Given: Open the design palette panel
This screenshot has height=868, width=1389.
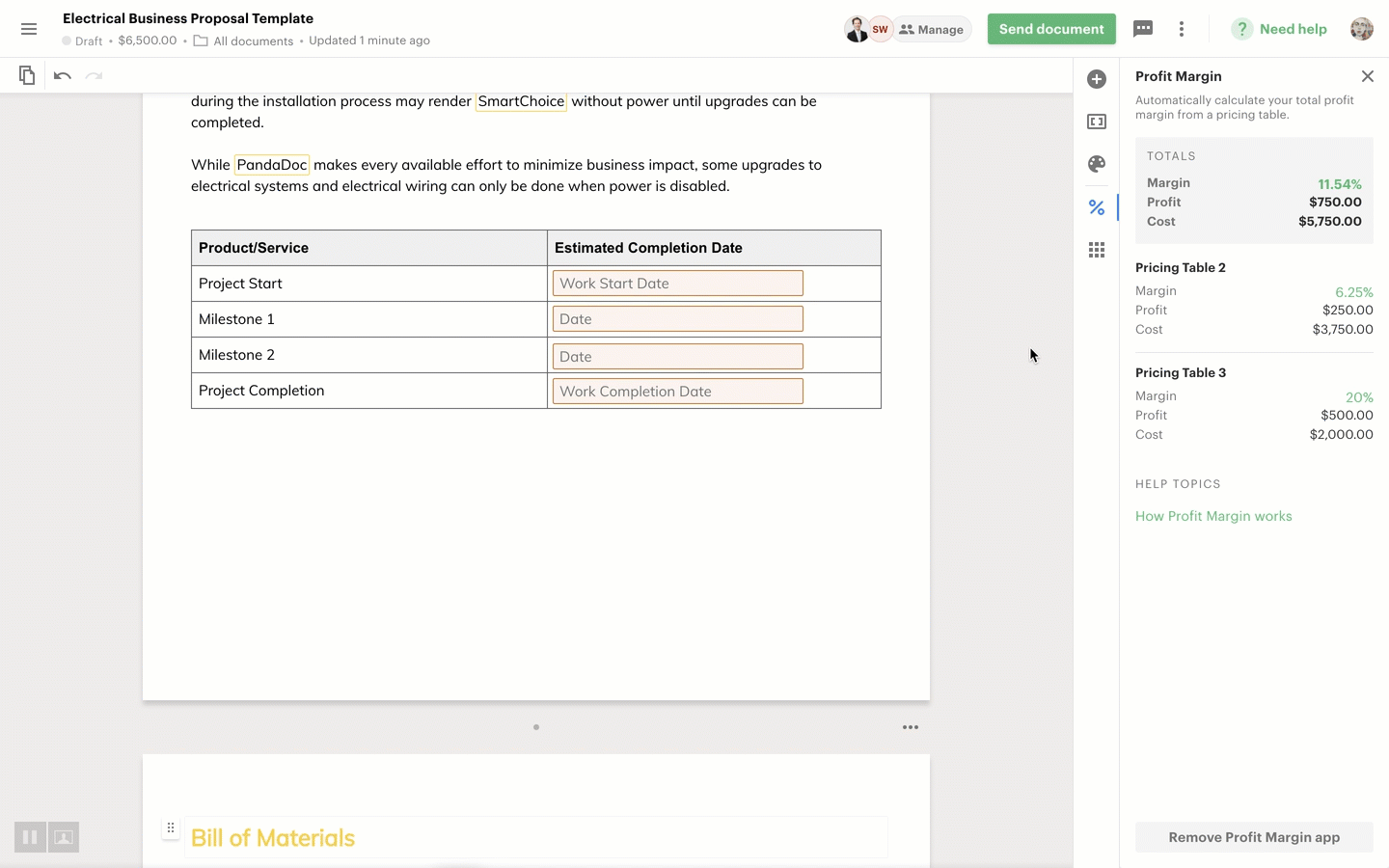Looking at the screenshot, I should coord(1097,164).
